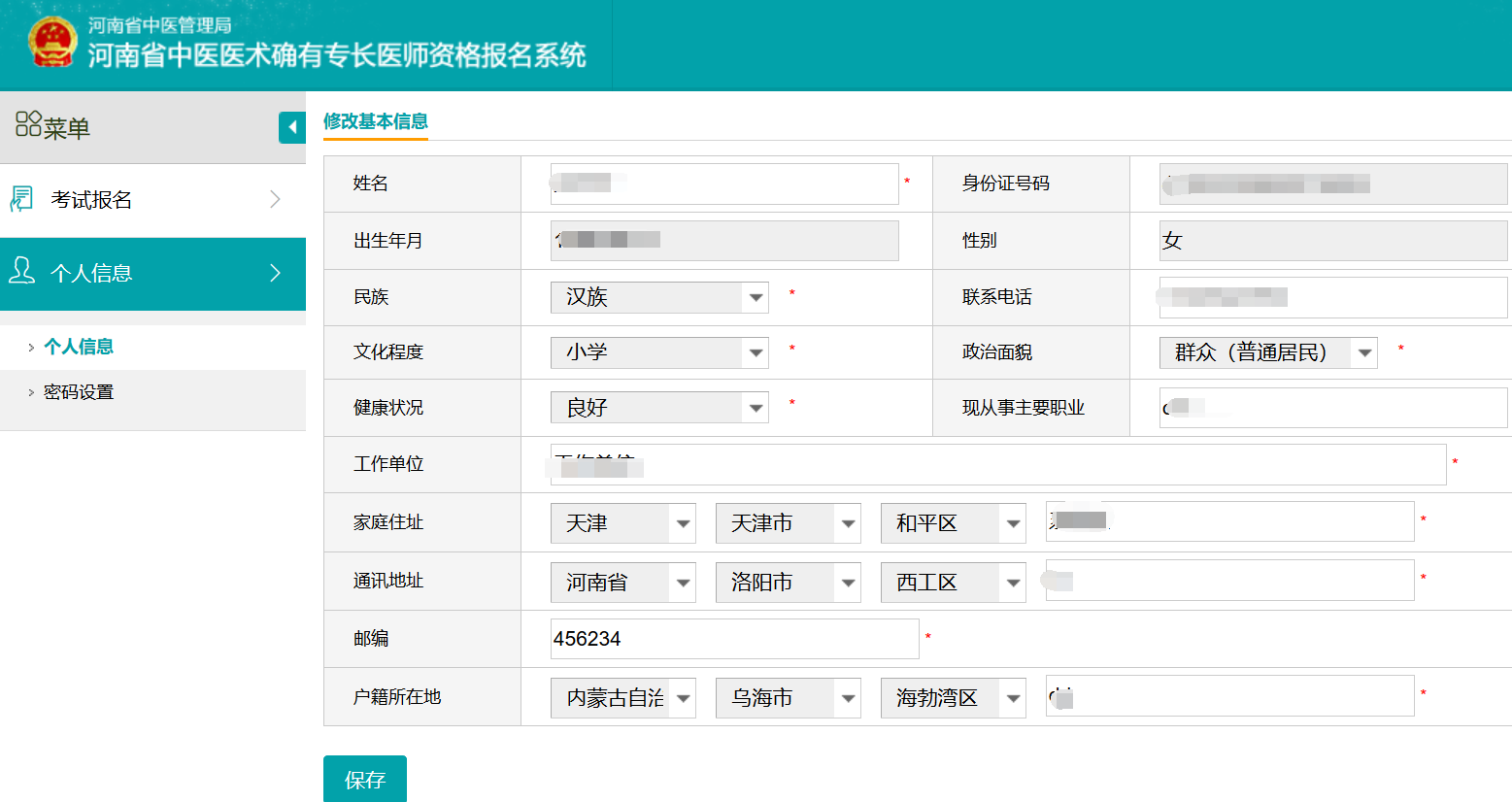Select the 个人信息 submenu item

click(79, 347)
